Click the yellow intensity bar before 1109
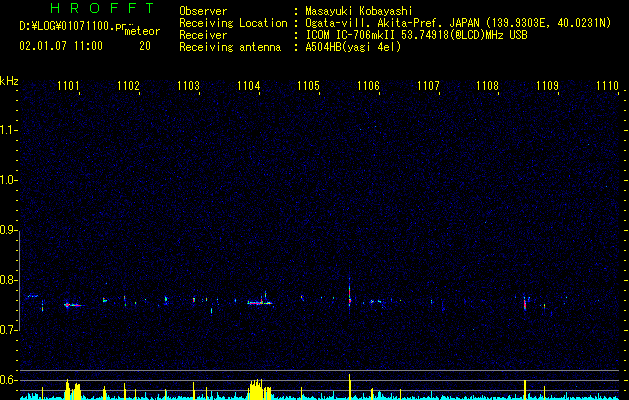The height and width of the screenshot is (400, 629). pos(525,390)
